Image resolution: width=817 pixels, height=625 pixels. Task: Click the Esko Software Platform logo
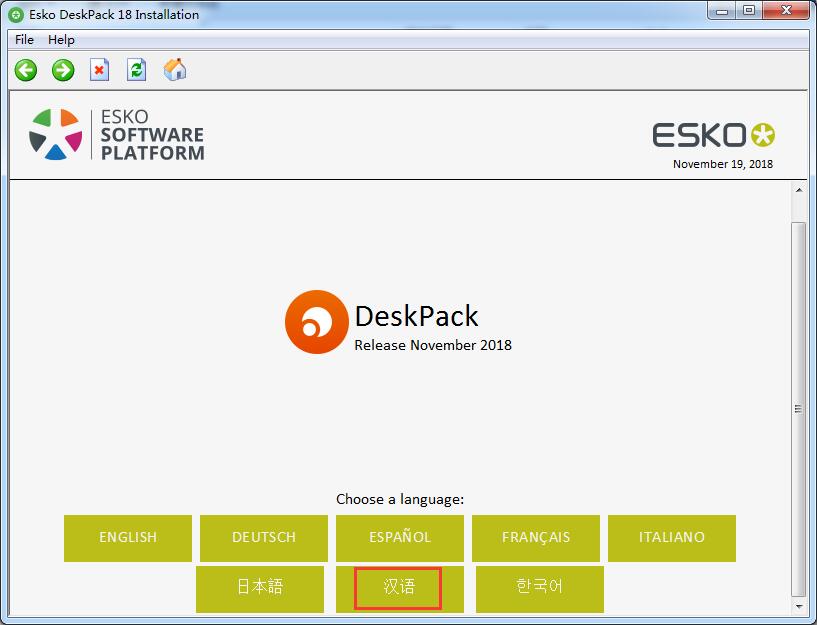click(x=117, y=134)
